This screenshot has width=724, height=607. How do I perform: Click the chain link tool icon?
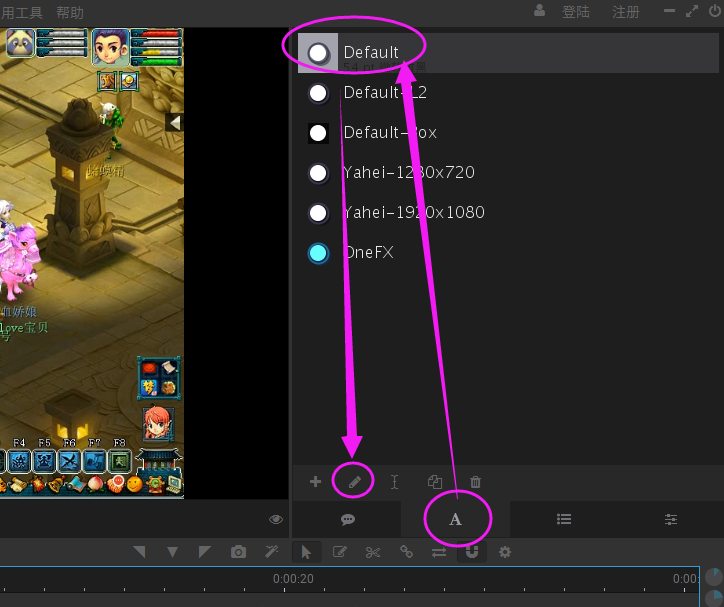point(406,552)
